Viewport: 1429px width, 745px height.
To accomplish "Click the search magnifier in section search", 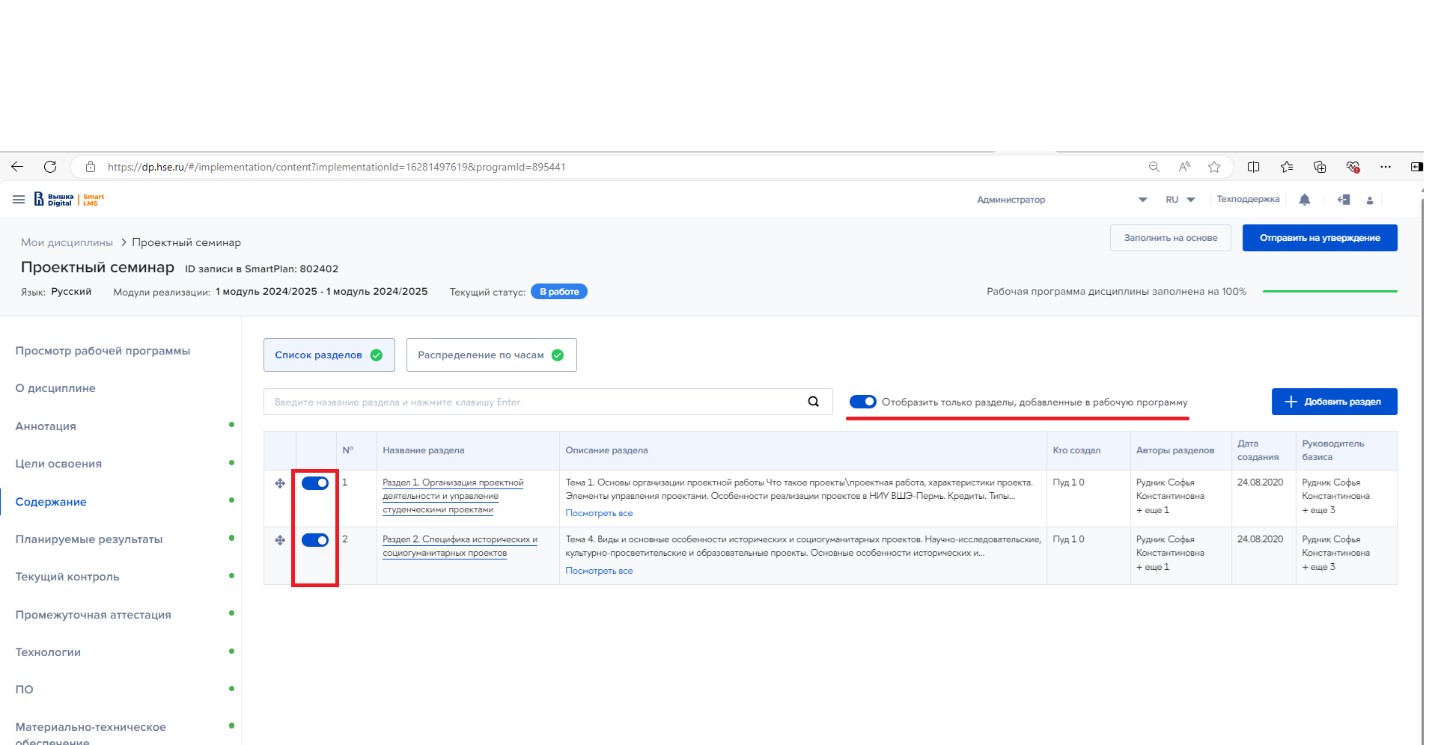I will (813, 402).
